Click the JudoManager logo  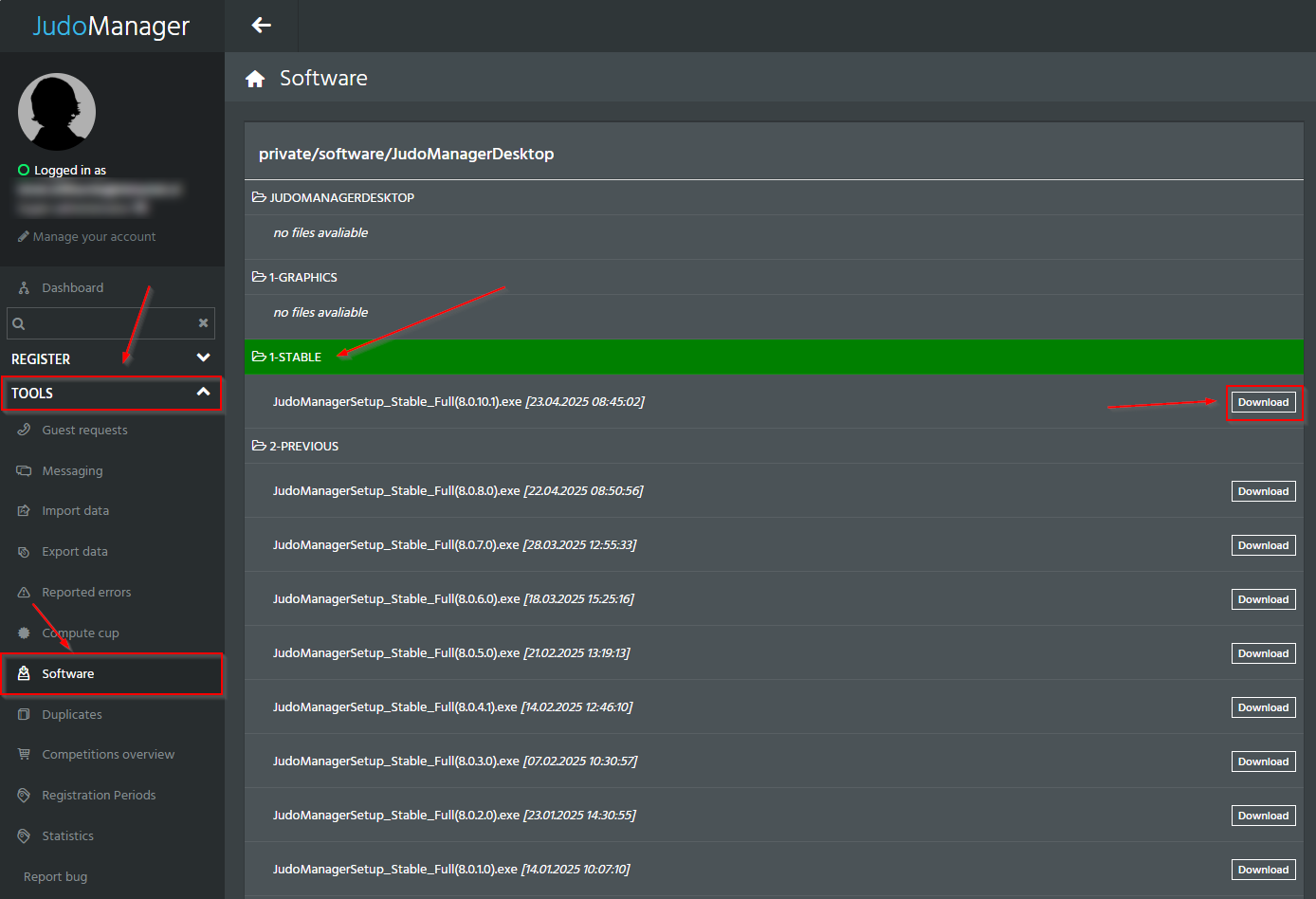tap(111, 26)
